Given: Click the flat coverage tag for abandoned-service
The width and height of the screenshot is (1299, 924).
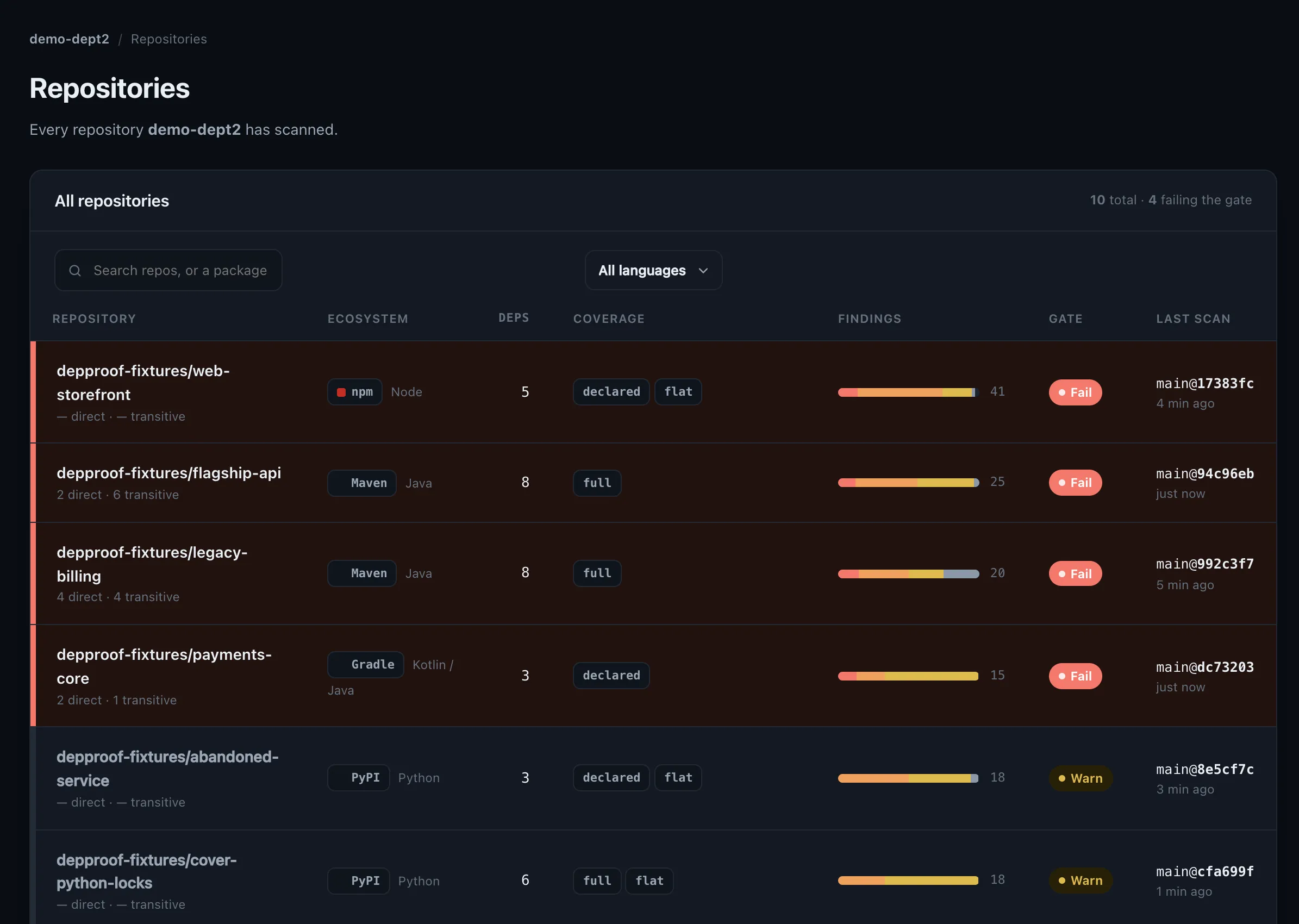Looking at the screenshot, I should (678, 778).
